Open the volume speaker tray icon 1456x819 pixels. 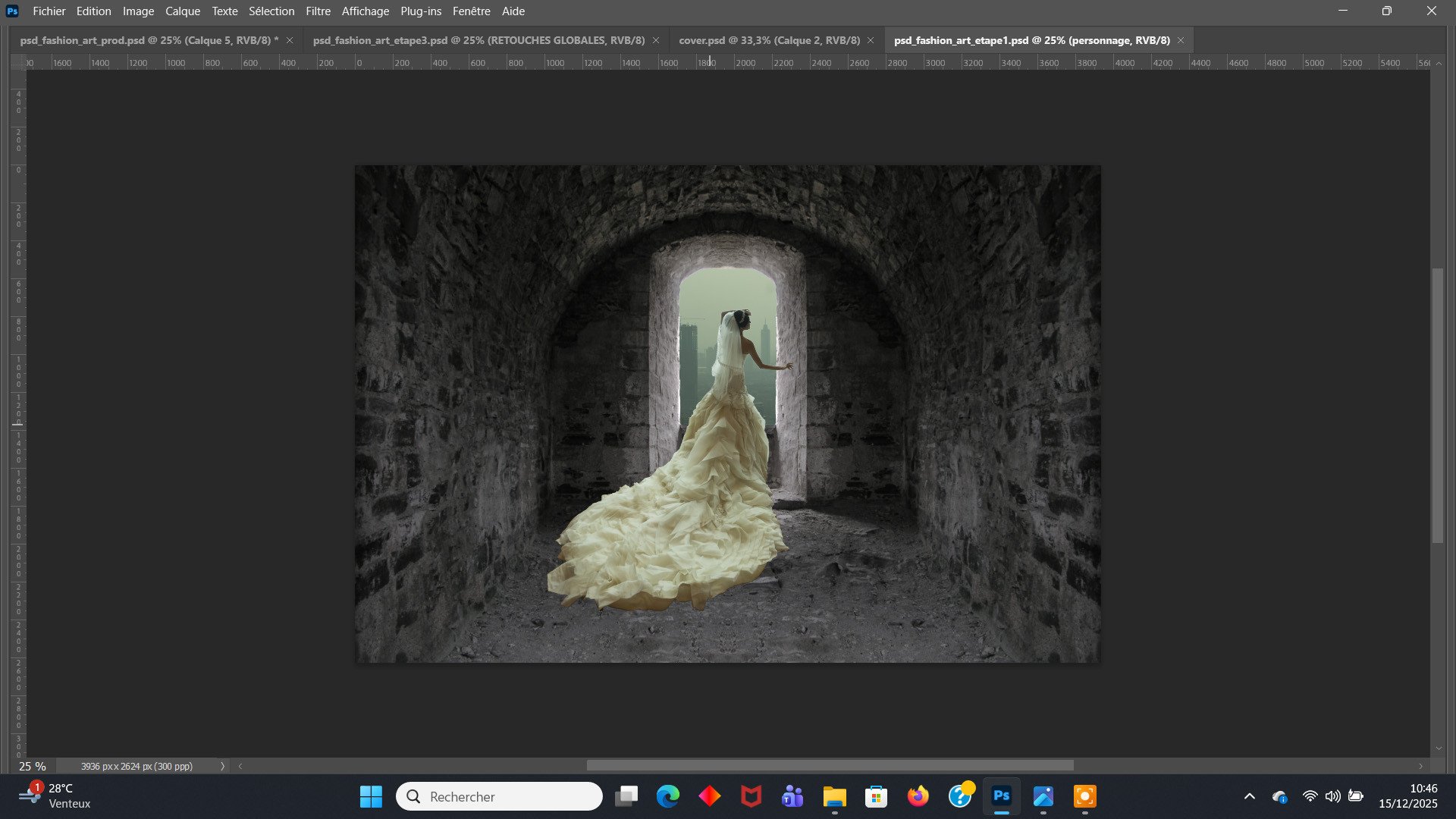coord(1332,796)
